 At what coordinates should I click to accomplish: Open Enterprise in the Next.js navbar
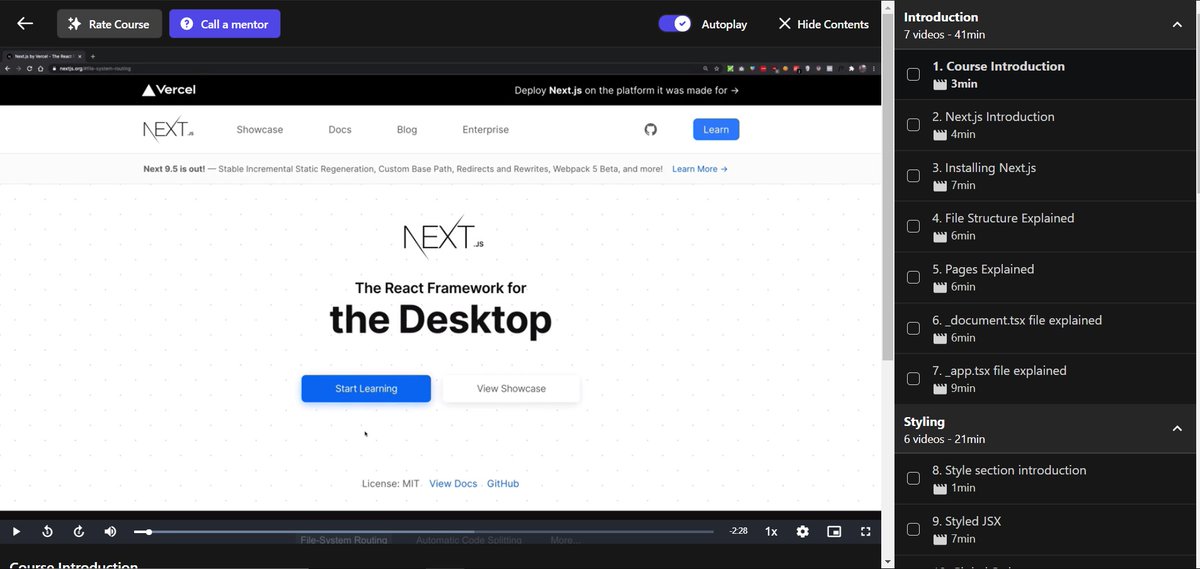coord(486,130)
